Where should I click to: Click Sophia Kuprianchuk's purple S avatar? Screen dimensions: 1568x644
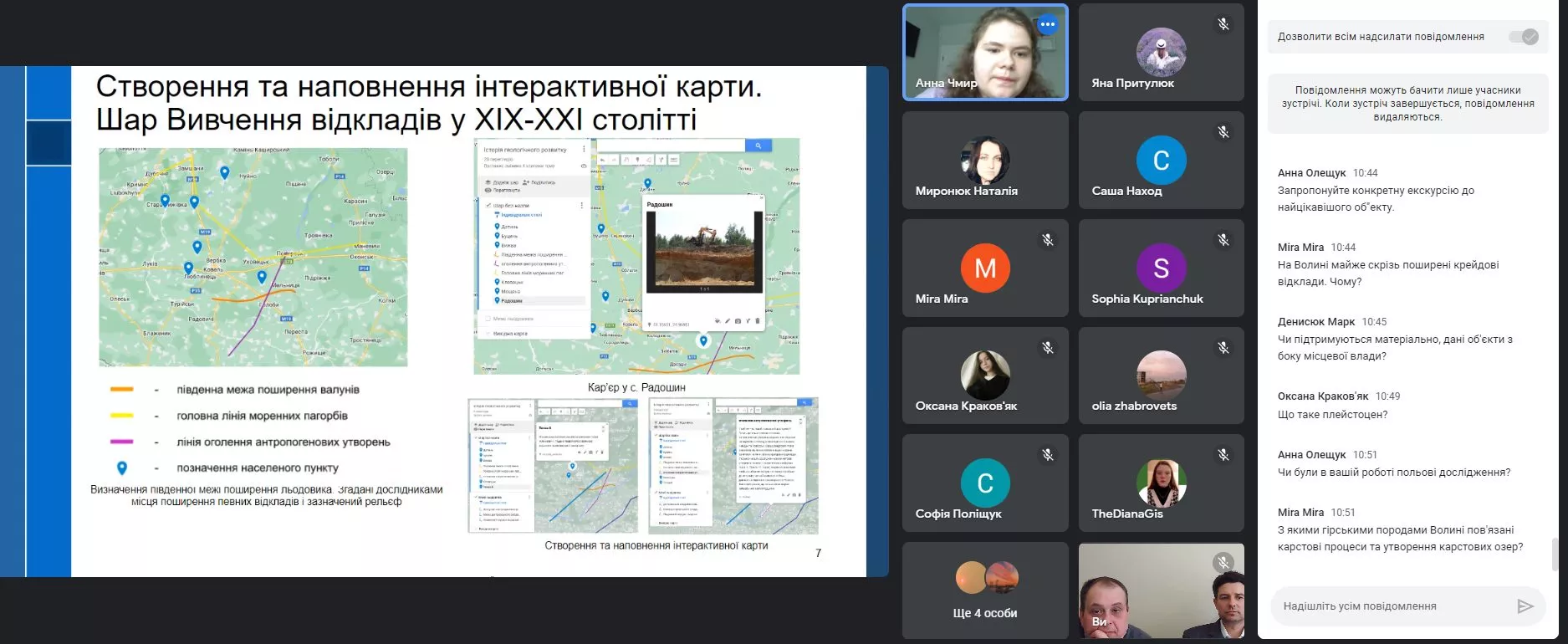click(1161, 268)
